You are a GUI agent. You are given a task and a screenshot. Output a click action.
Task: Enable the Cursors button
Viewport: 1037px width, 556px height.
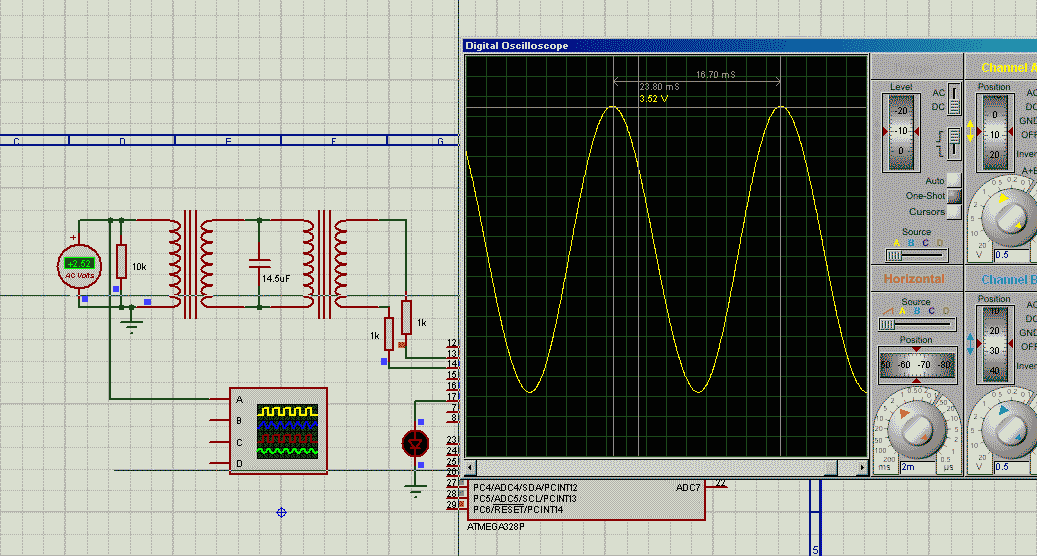point(954,212)
